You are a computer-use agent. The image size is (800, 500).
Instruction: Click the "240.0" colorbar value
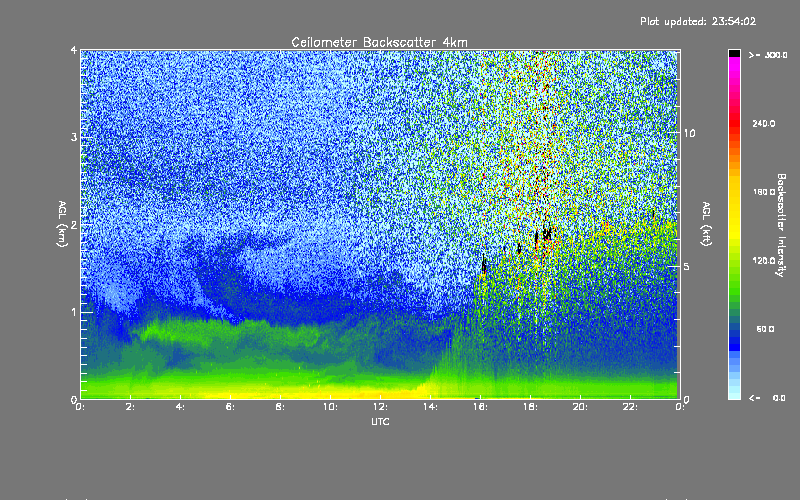pos(764,123)
